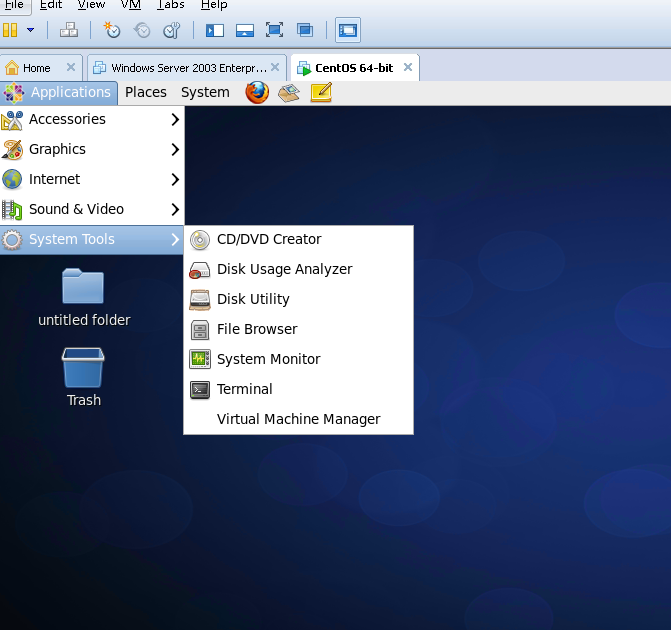The image size is (671, 630).
Task: Click the revert to snapshot icon
Action: point(142,30)
